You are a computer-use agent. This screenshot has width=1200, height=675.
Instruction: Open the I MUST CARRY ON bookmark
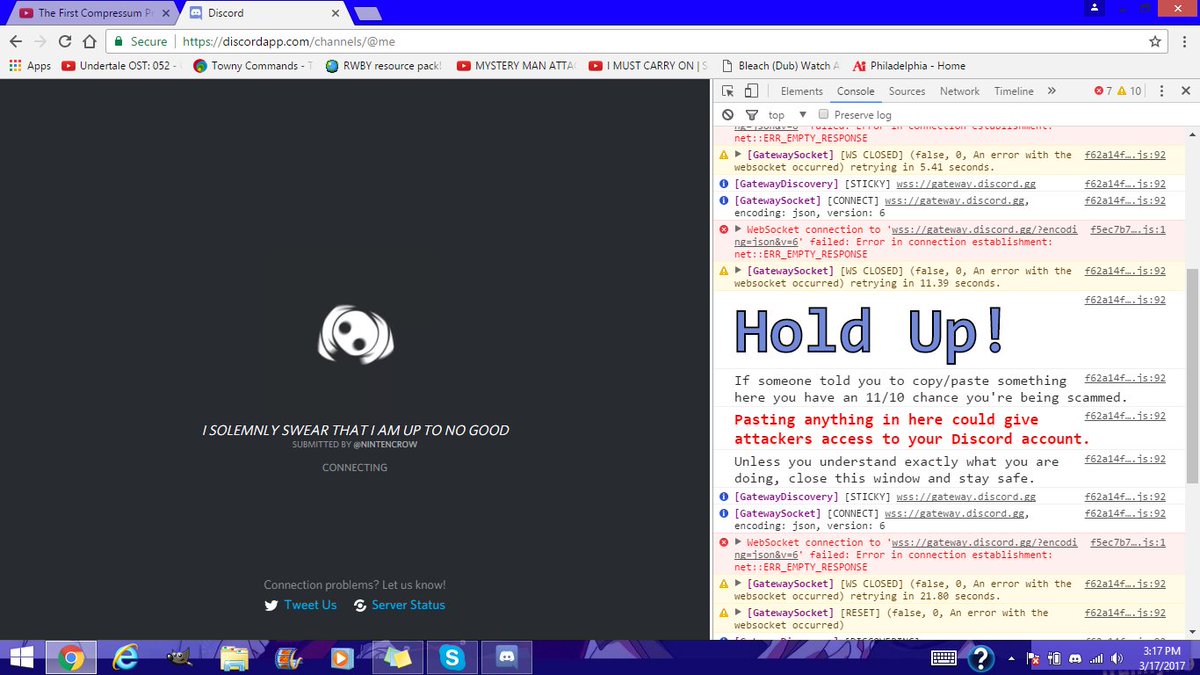[649, 66]
